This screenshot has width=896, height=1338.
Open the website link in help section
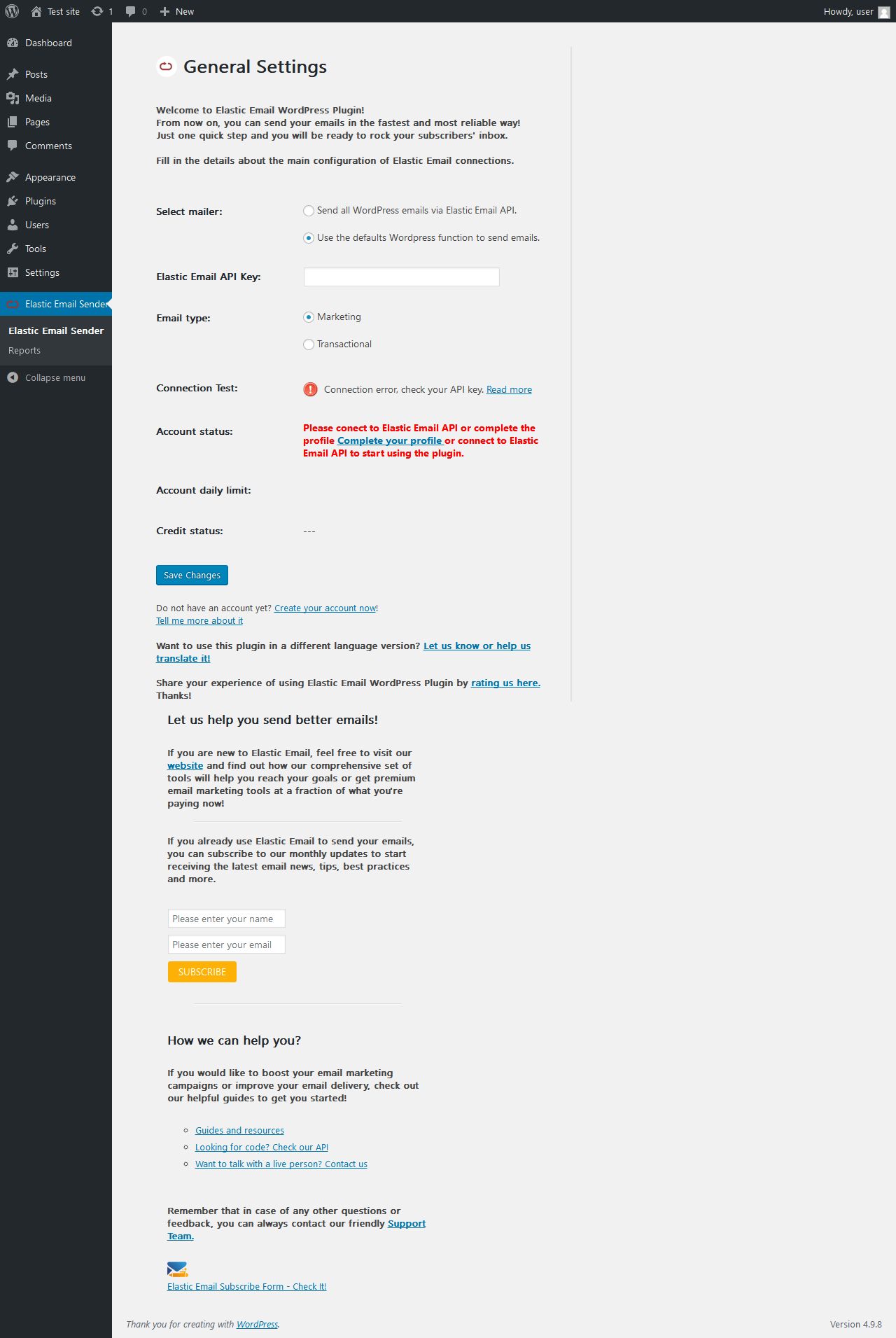[185, 766]
